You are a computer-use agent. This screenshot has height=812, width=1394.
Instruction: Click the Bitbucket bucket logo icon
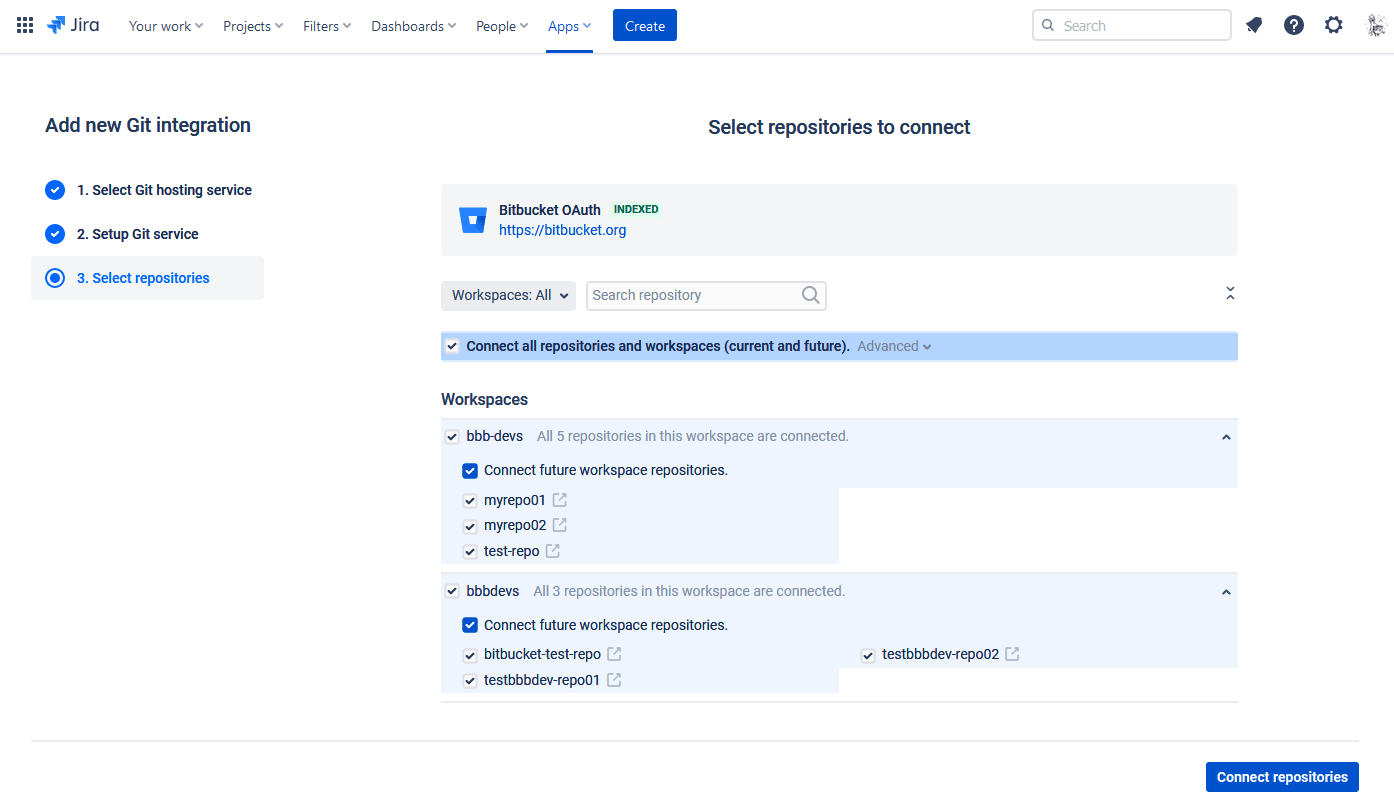point(473,220)
